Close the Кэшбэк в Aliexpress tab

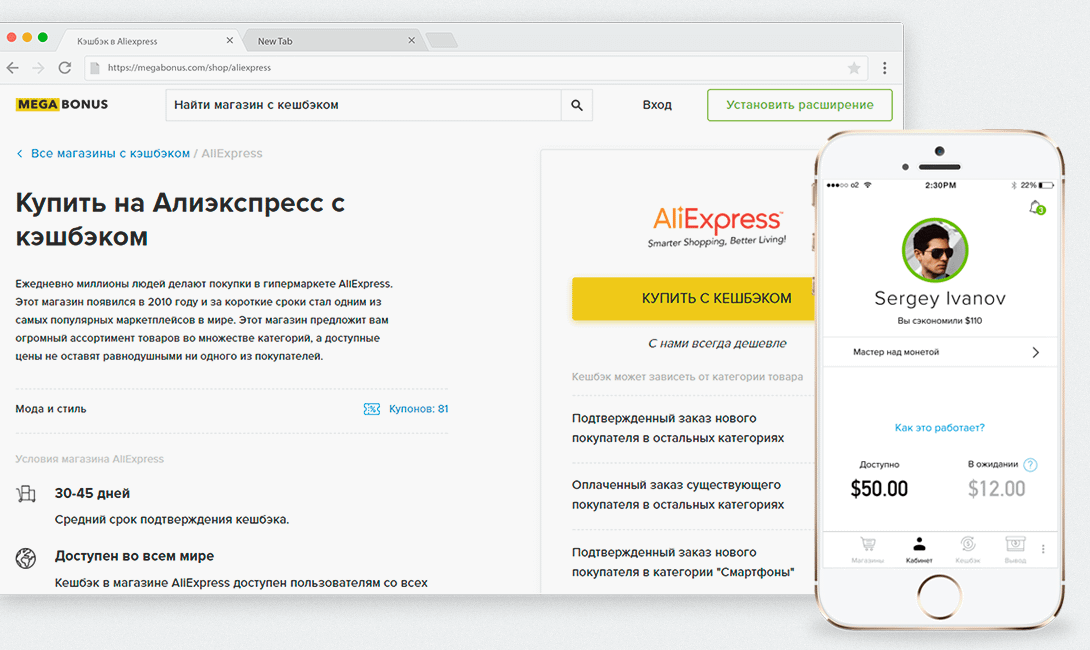[x=229, y=40]
